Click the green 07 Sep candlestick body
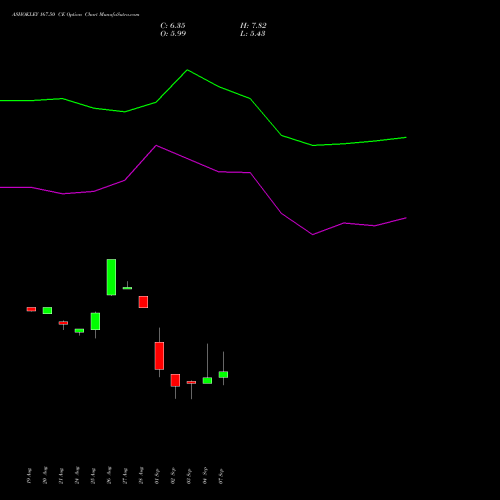 pyautogui.click(x=223, y=375)
